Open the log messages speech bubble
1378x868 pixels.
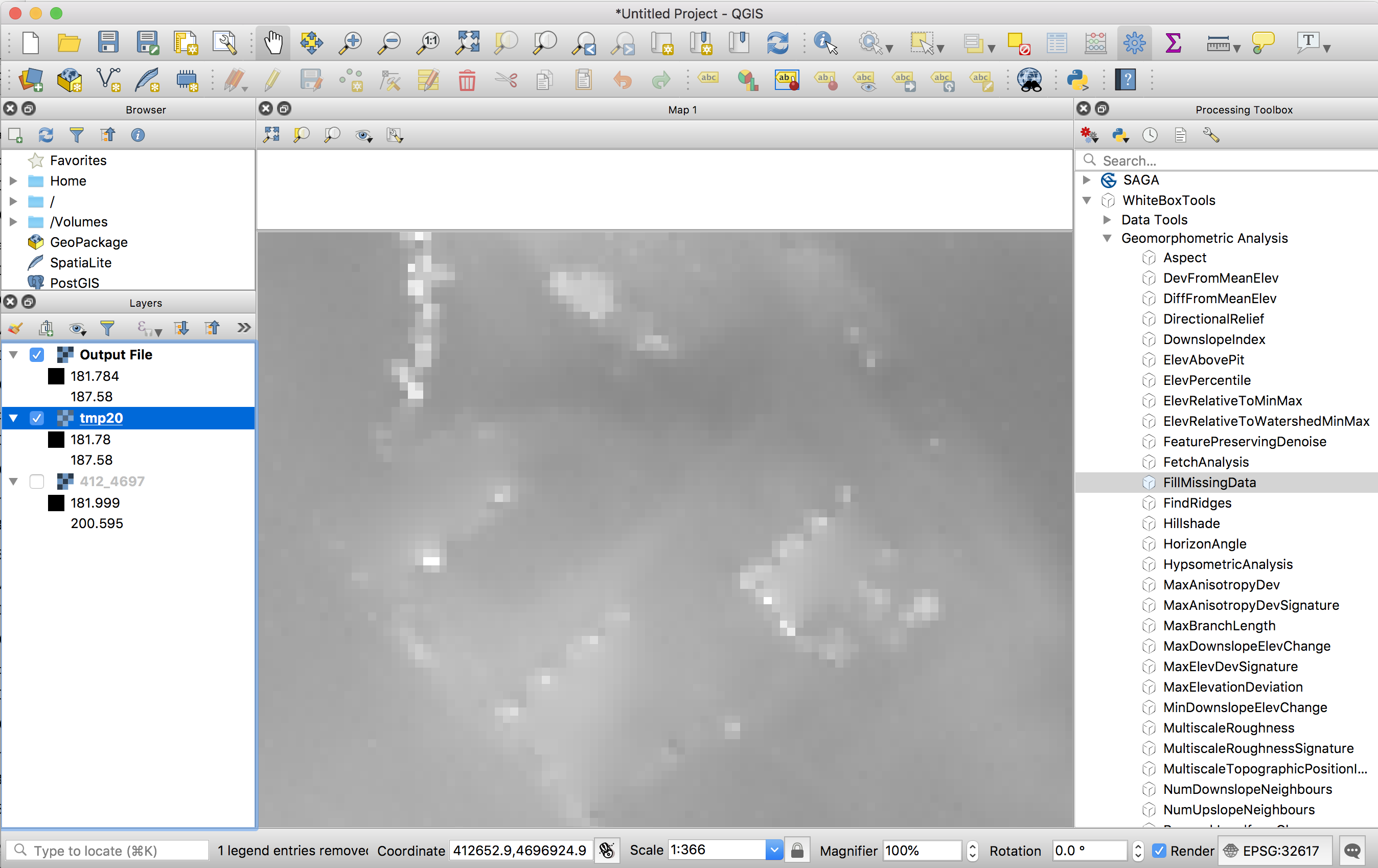tap(1352, 851)
